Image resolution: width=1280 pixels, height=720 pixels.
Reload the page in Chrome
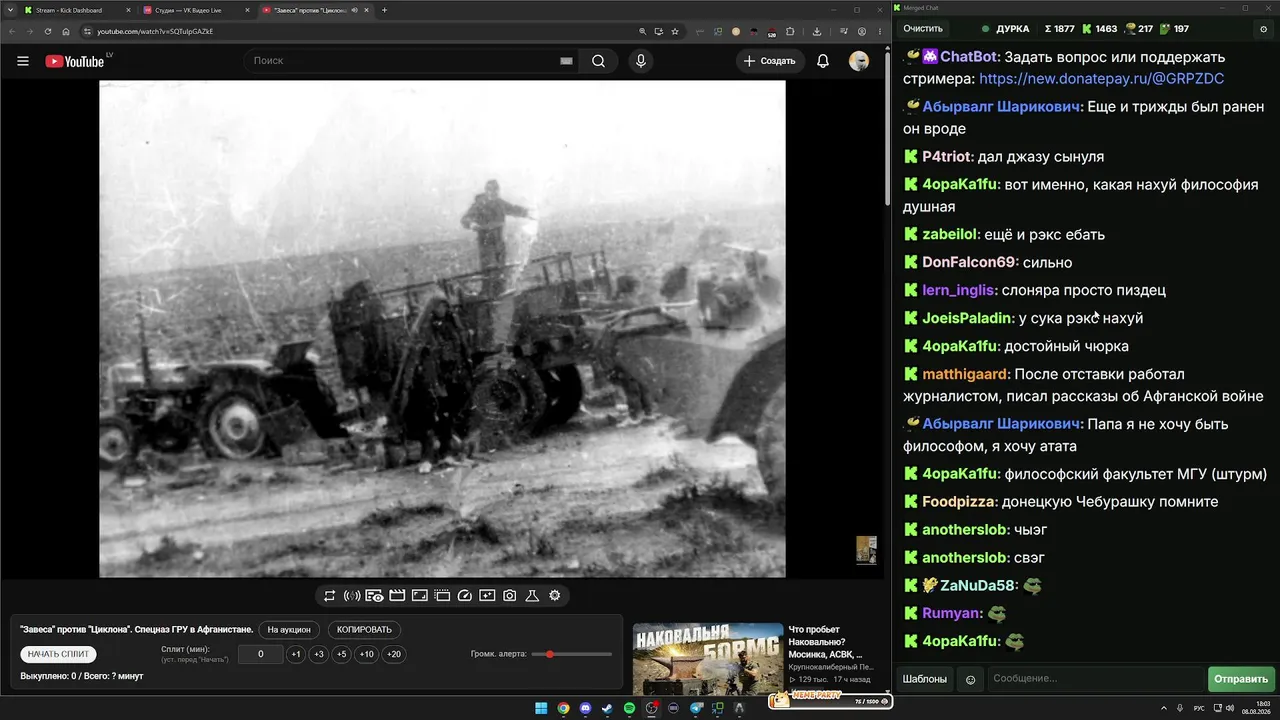point(48,31)
